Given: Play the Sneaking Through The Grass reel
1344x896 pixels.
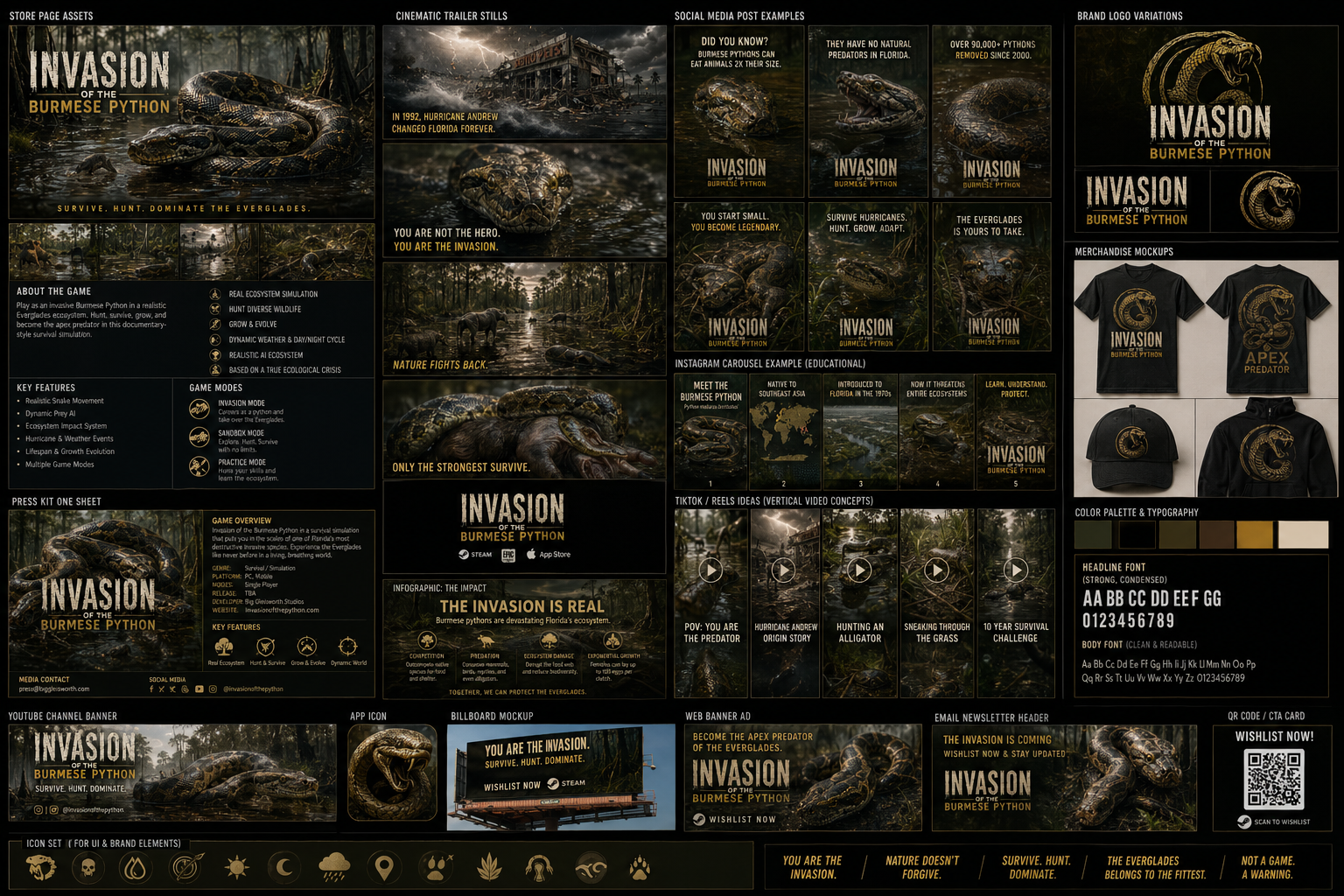Looking at the screenshot, I should coord(937,570).
